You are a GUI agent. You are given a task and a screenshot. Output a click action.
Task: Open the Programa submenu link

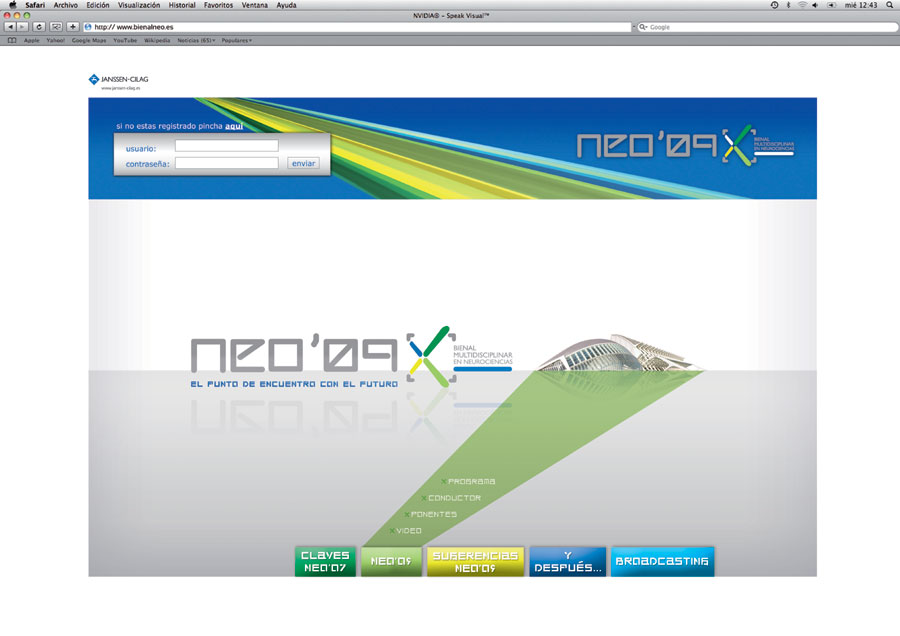pos(468,482)
